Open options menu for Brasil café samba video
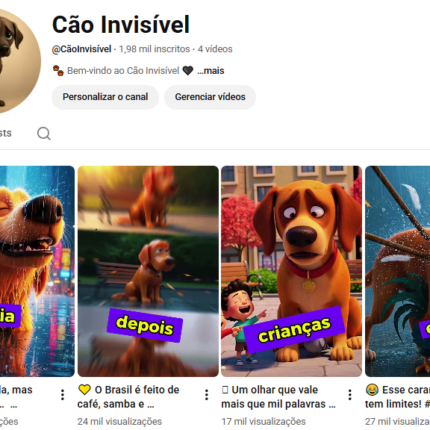This screenshot has height=430, width=430. [207, 395]
